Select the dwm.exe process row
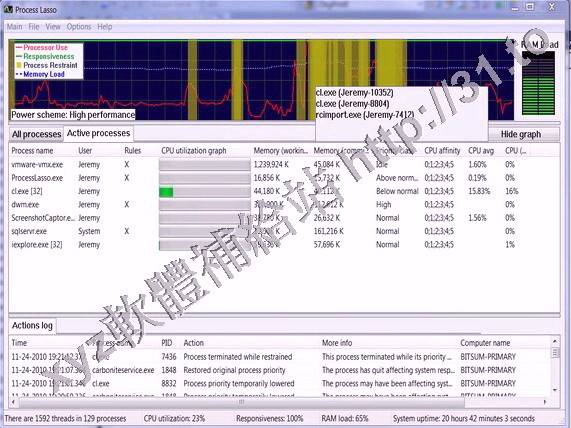 (284, 205)
